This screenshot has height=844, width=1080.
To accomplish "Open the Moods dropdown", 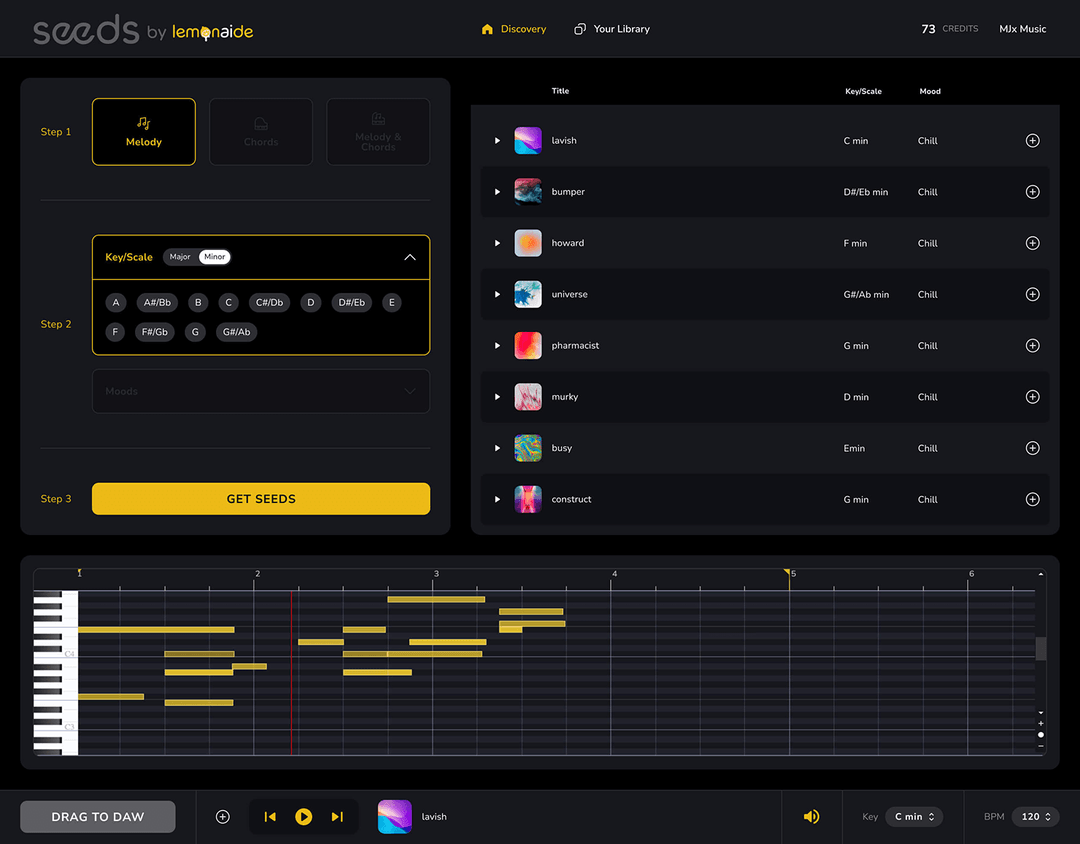I will tap(260, 391).
